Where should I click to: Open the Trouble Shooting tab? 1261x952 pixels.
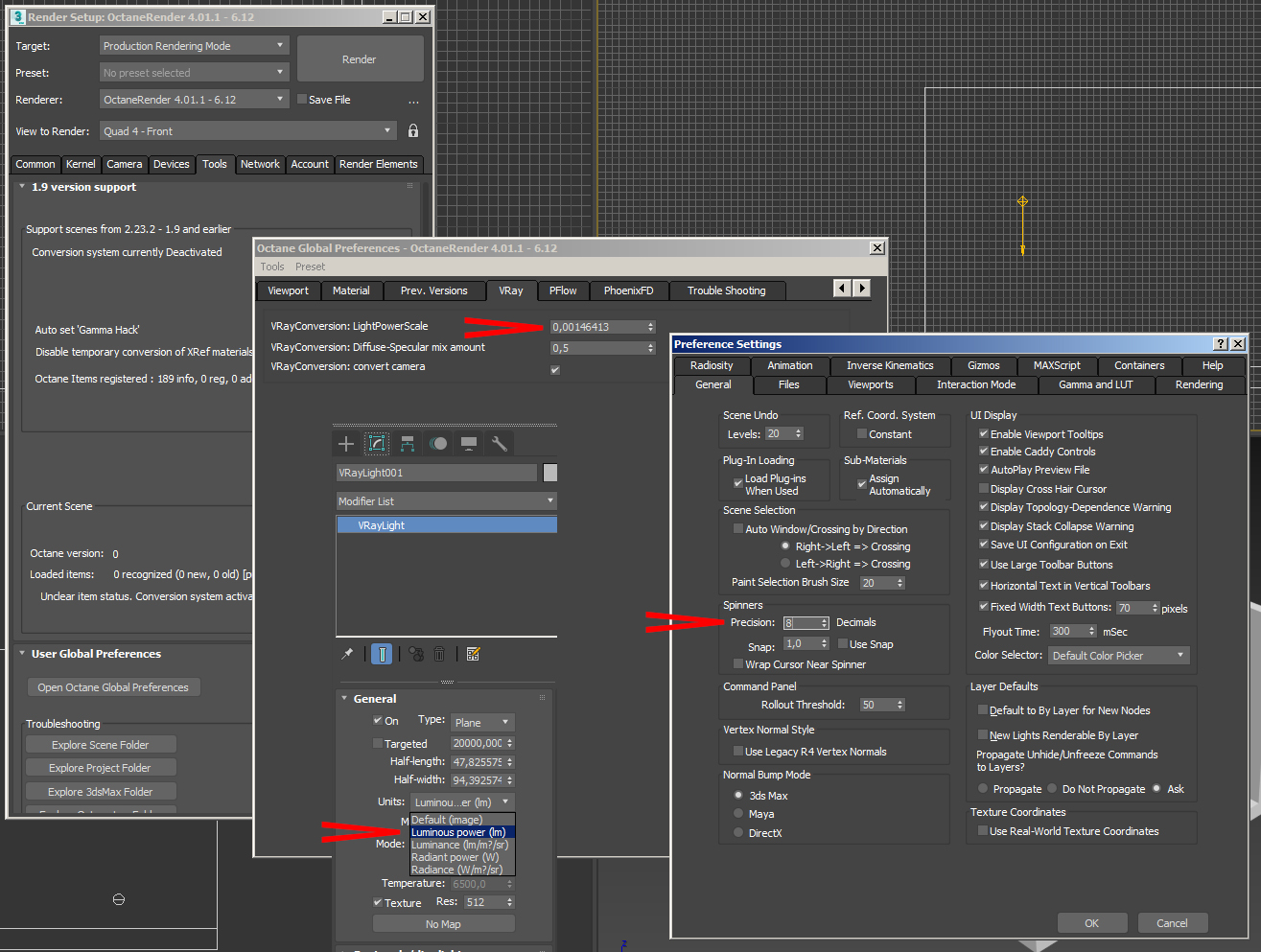tap(726, 290)
